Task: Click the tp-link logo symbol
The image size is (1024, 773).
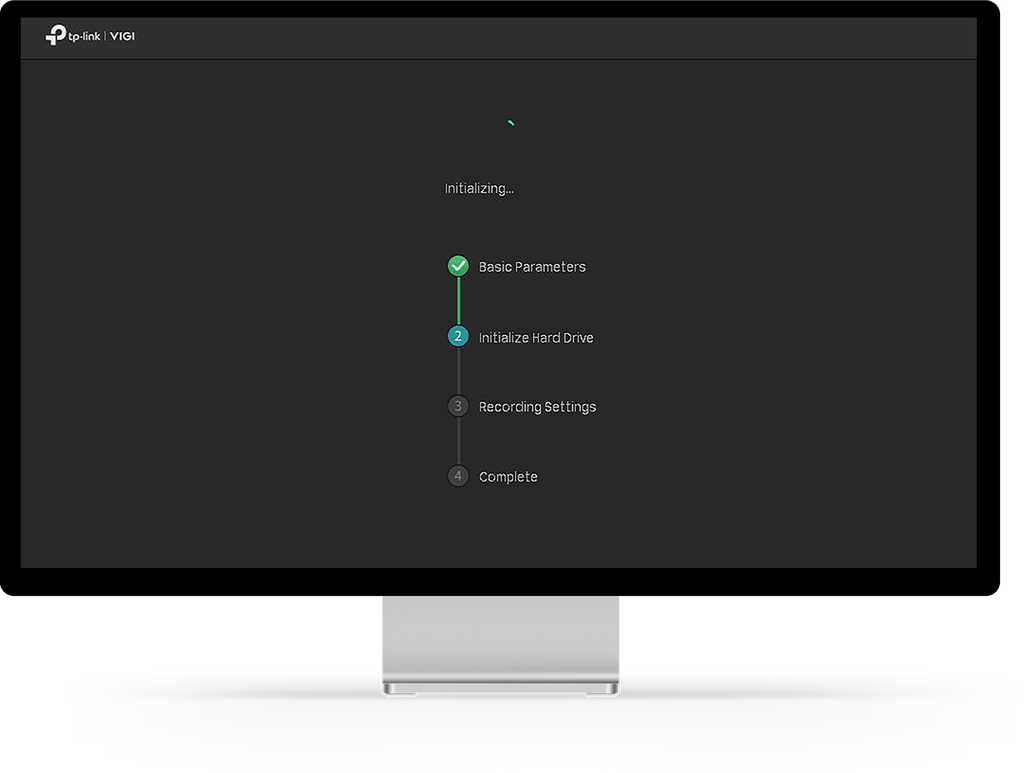Action: click(x=56, y=35)
